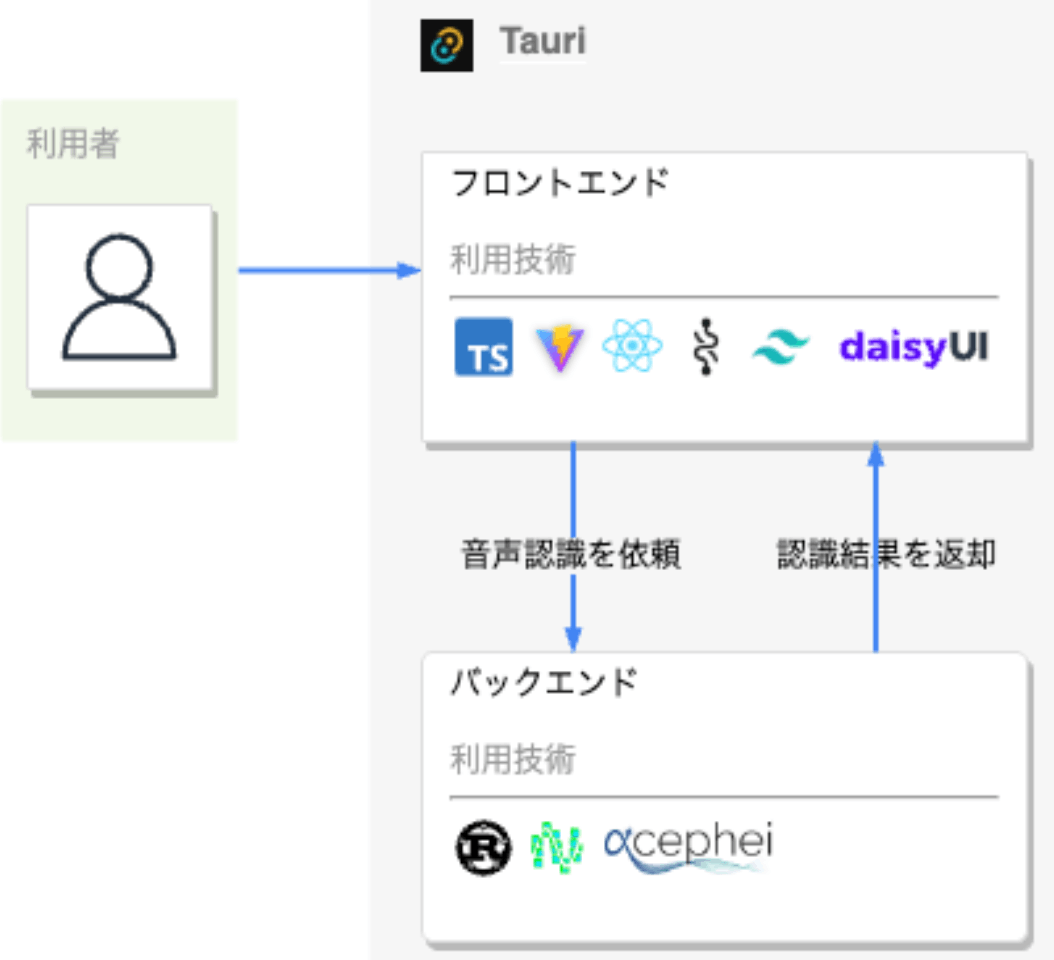Viewport: 1054px width, 960px height.
Task: Select the backend 利用技術 section heading
Action: pos(513,760)
